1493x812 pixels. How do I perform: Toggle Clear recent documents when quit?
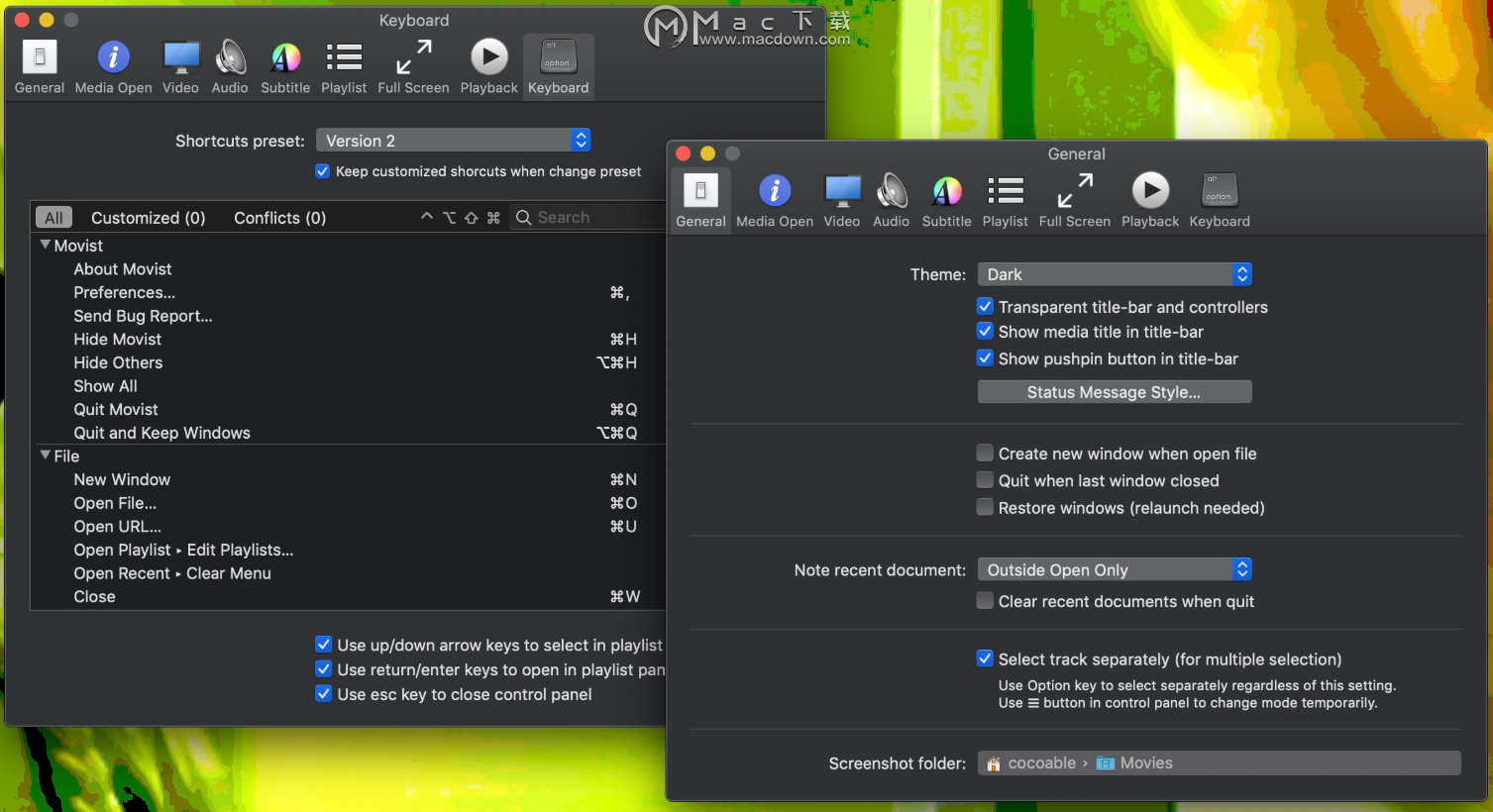coord(985,600)
